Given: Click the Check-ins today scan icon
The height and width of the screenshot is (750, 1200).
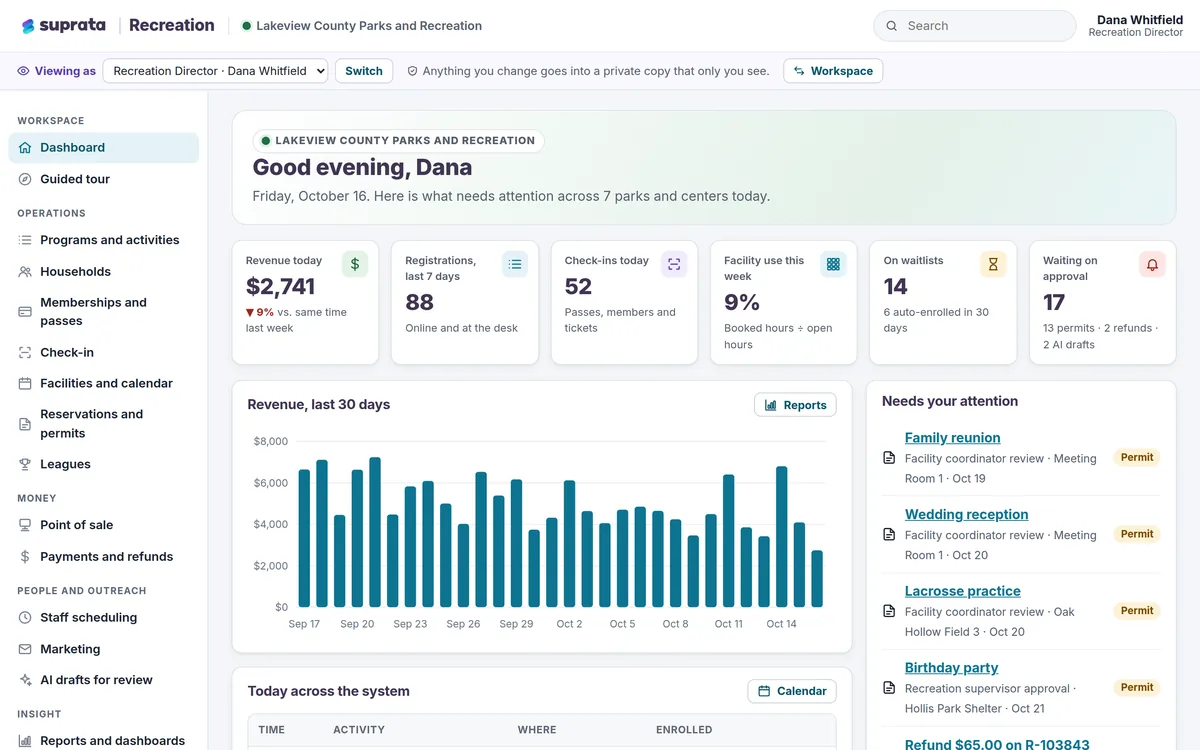Looking at the screenshot, I should (x=674, y=264).
